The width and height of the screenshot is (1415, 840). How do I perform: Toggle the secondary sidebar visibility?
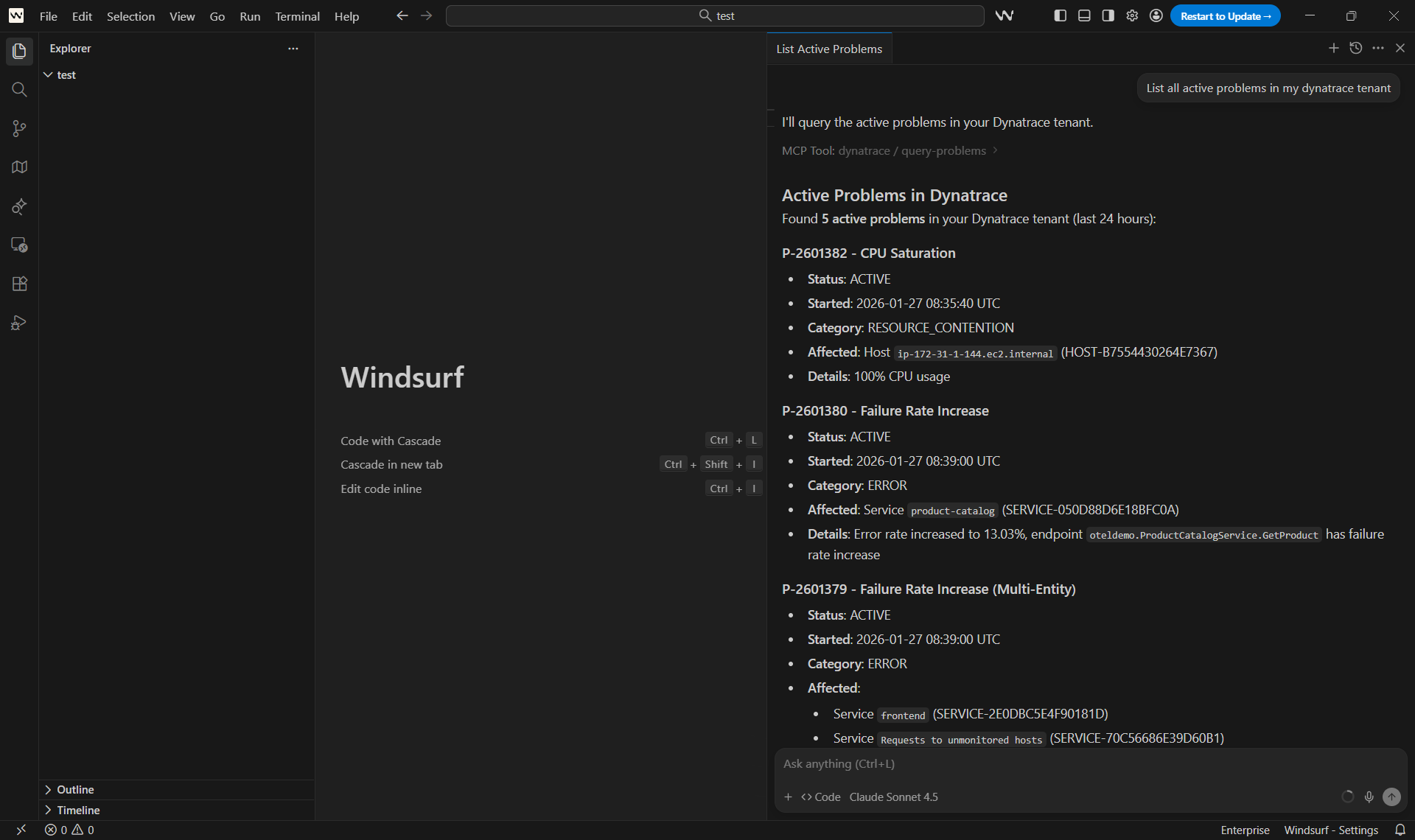(1107, 15)
